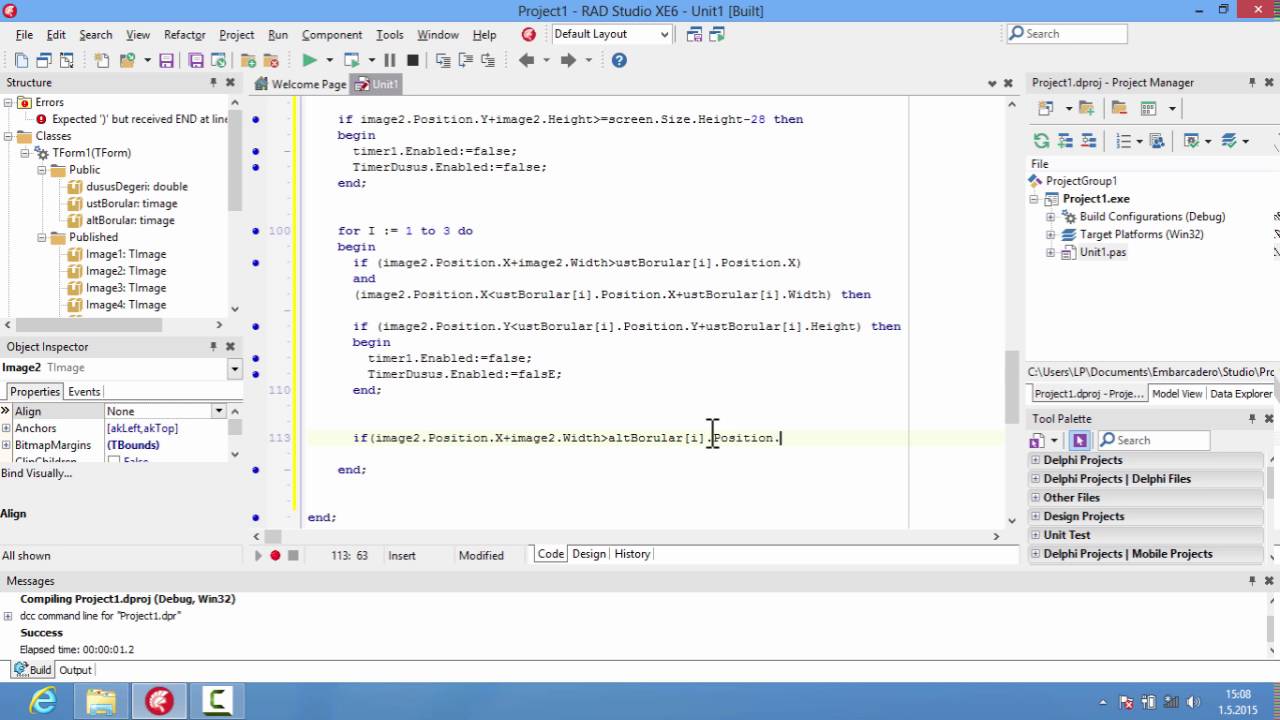Switch to the Output tab in Messages
This screenshot has width=1280, height=720.
[x=75, y=670]
